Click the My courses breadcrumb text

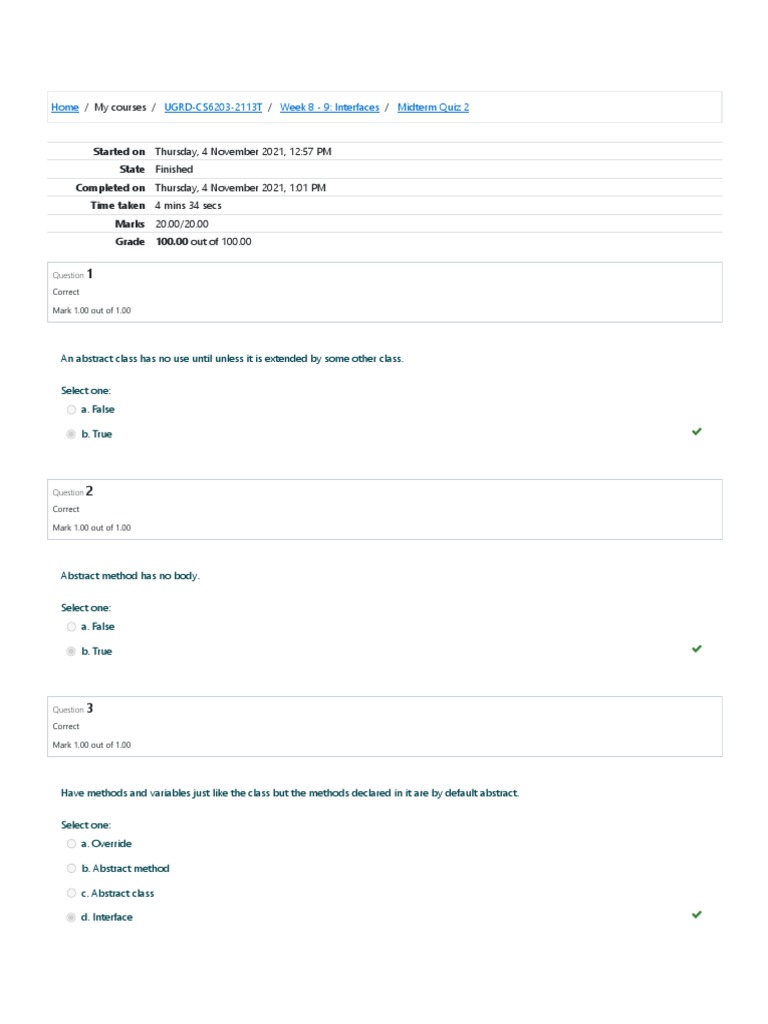pyautogui.click(x=120, y=107)
